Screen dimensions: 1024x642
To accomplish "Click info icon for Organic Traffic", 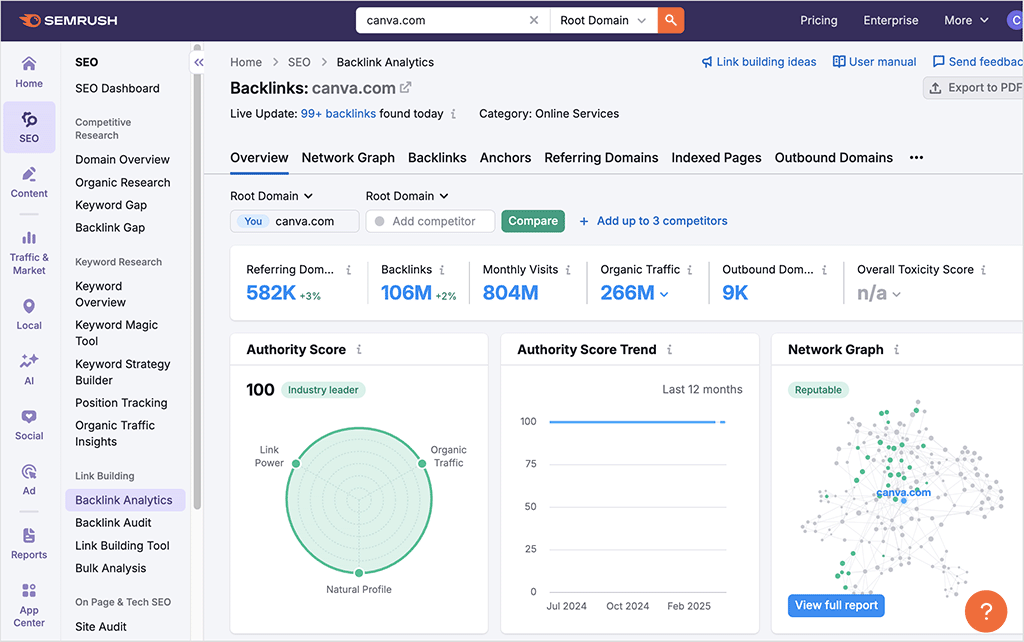I will click(x=690, y=270).
